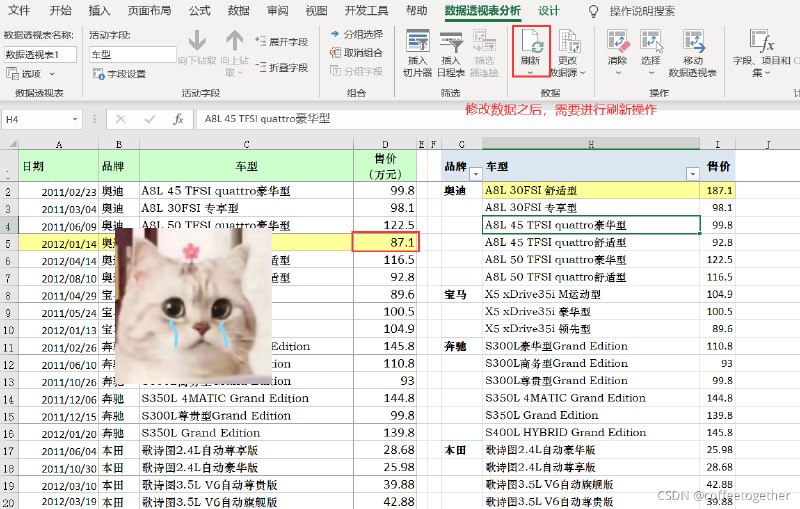Click Group Field (分组字段)
This screenshot has width=800, height=509.
[x=356, y=71]
